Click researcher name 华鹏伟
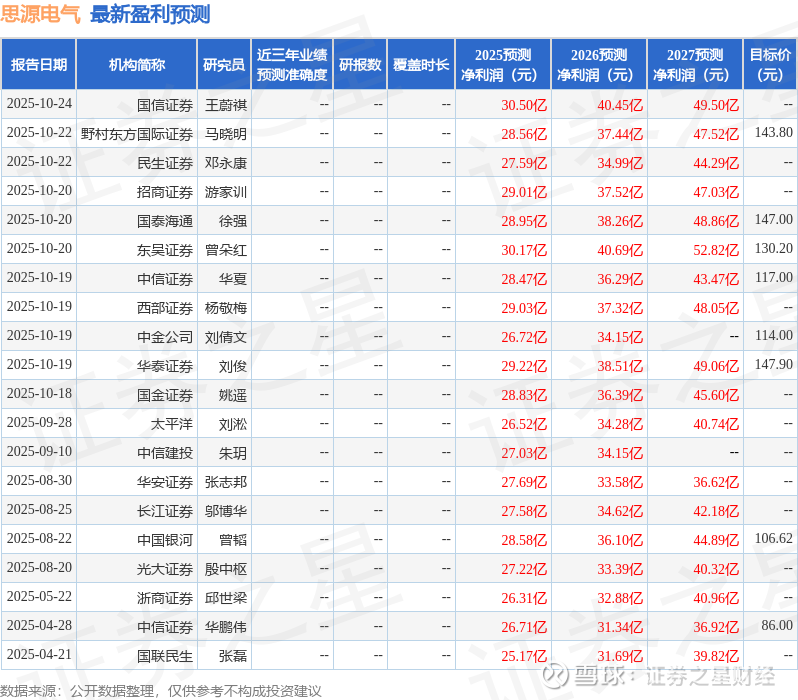798x700 pixels. pyautogui.click(x=226, y=628)
